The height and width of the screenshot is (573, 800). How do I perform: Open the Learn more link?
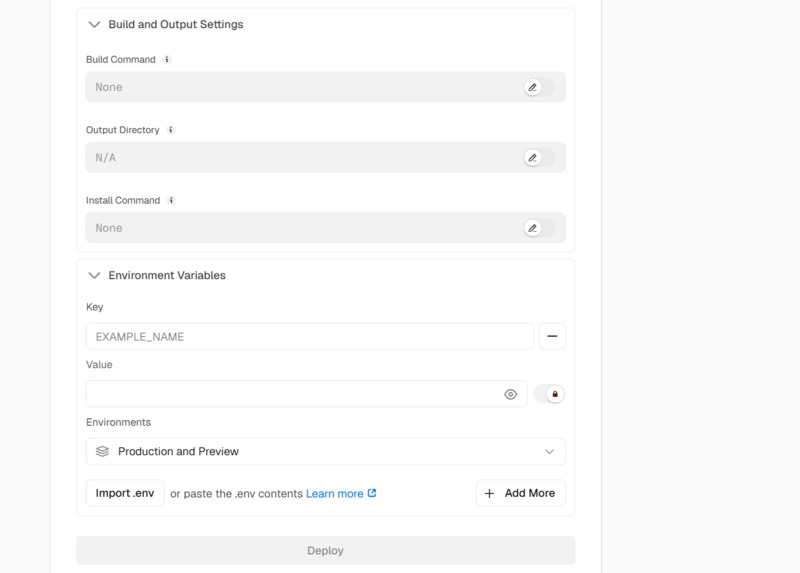pyautogui.click(x=341, y=493)
